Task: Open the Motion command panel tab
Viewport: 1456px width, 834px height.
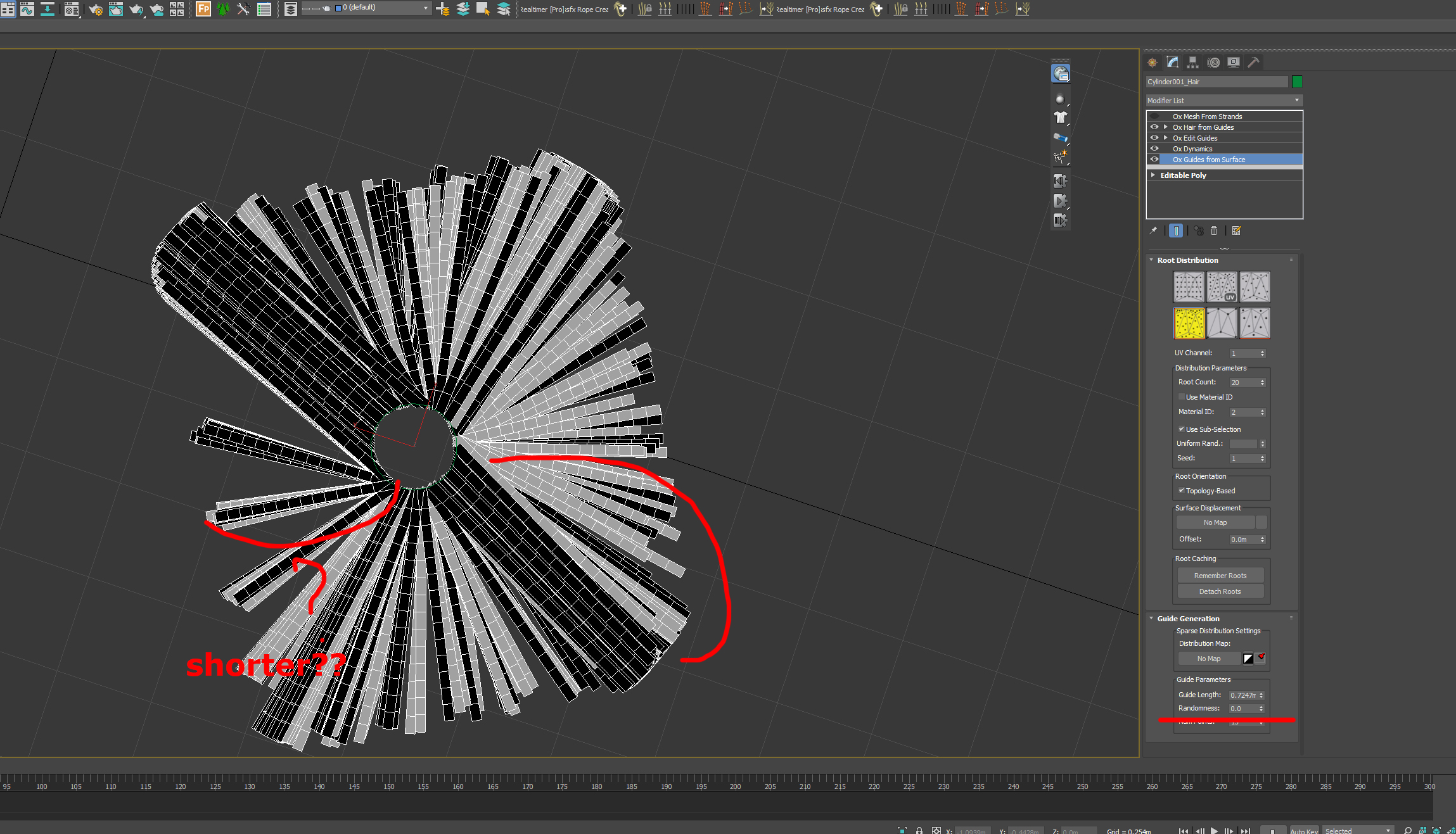Action: point(1213,62)
